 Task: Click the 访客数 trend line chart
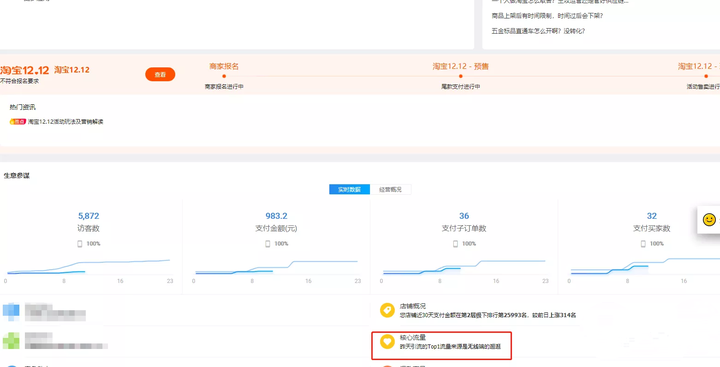pyautogui.click(x=89, y=267)
